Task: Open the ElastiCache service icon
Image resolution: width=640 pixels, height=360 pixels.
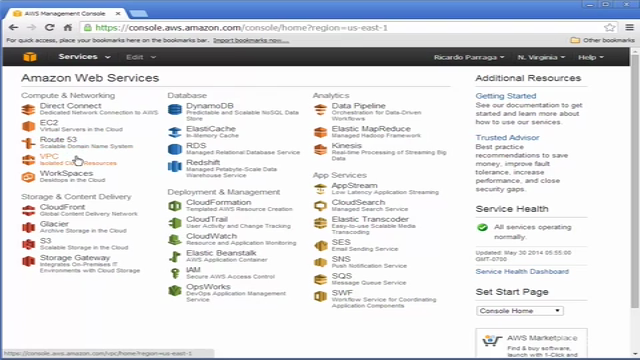Action: [175, 132]
